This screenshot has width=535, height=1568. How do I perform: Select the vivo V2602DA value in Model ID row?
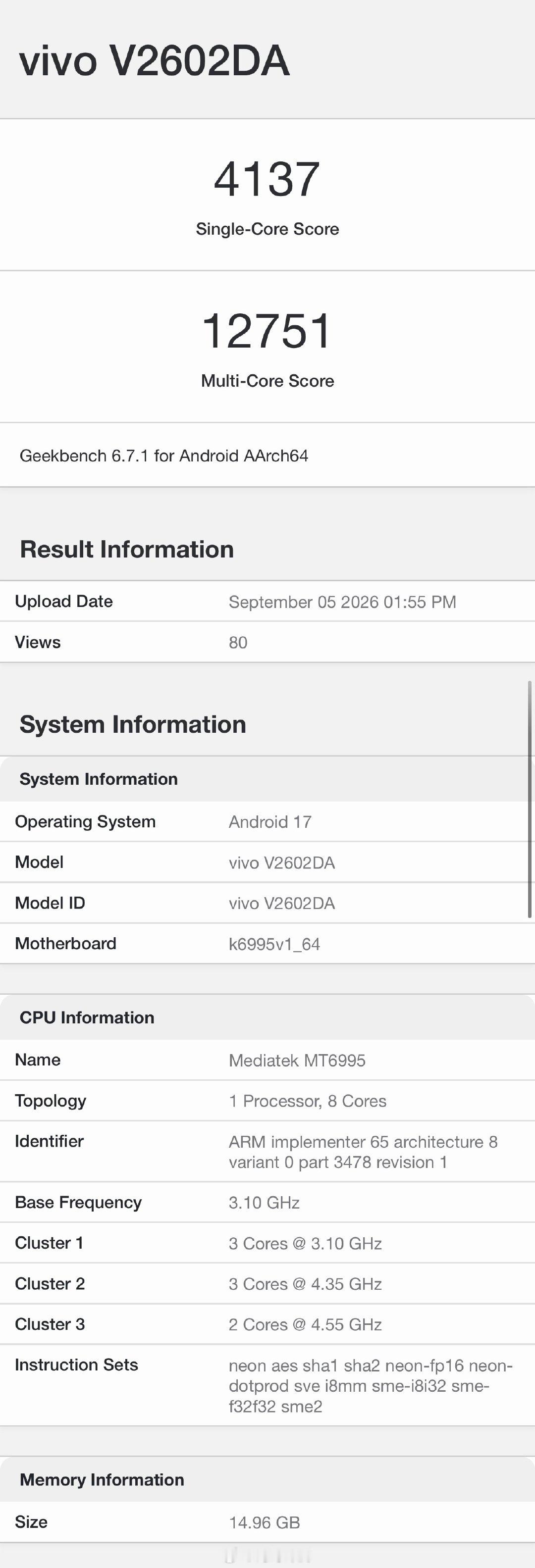[x=281, y=903]
